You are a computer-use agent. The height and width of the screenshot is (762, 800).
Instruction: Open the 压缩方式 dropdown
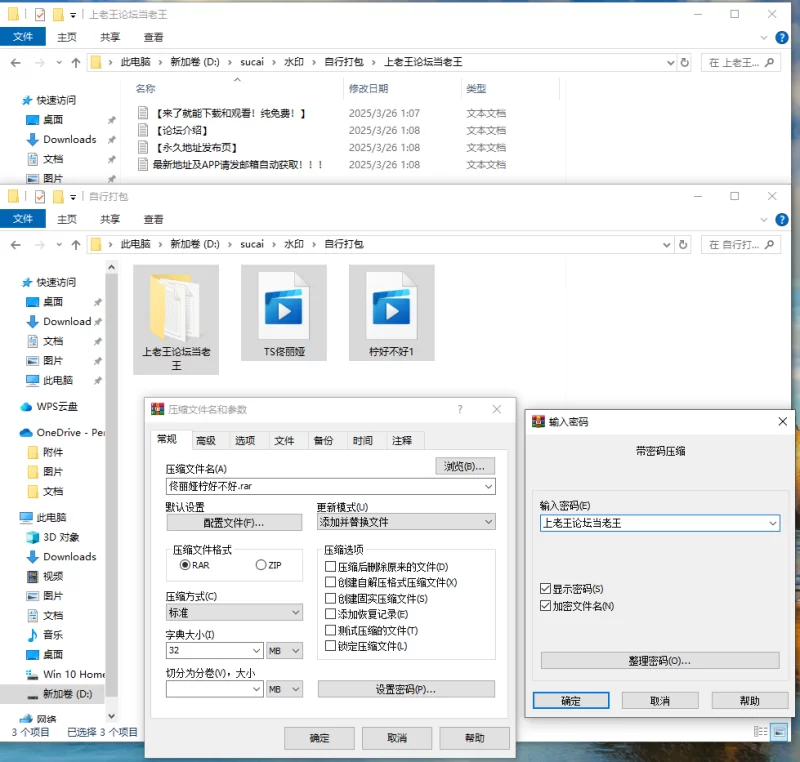pos(295,612)
